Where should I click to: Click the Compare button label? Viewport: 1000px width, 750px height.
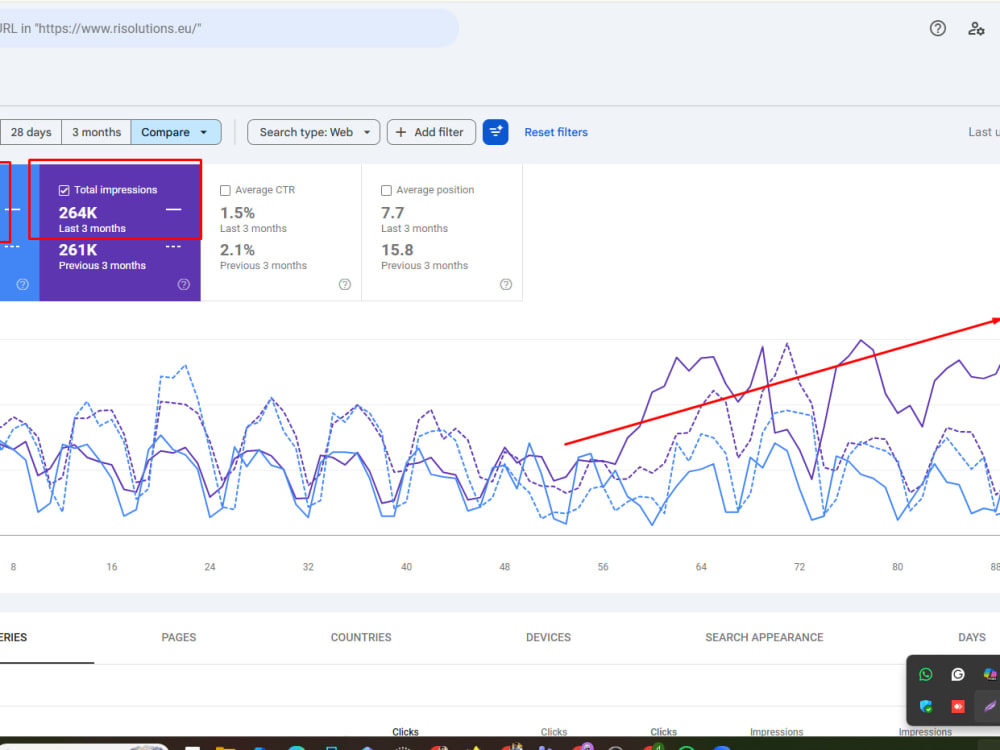tap(165, 132)
